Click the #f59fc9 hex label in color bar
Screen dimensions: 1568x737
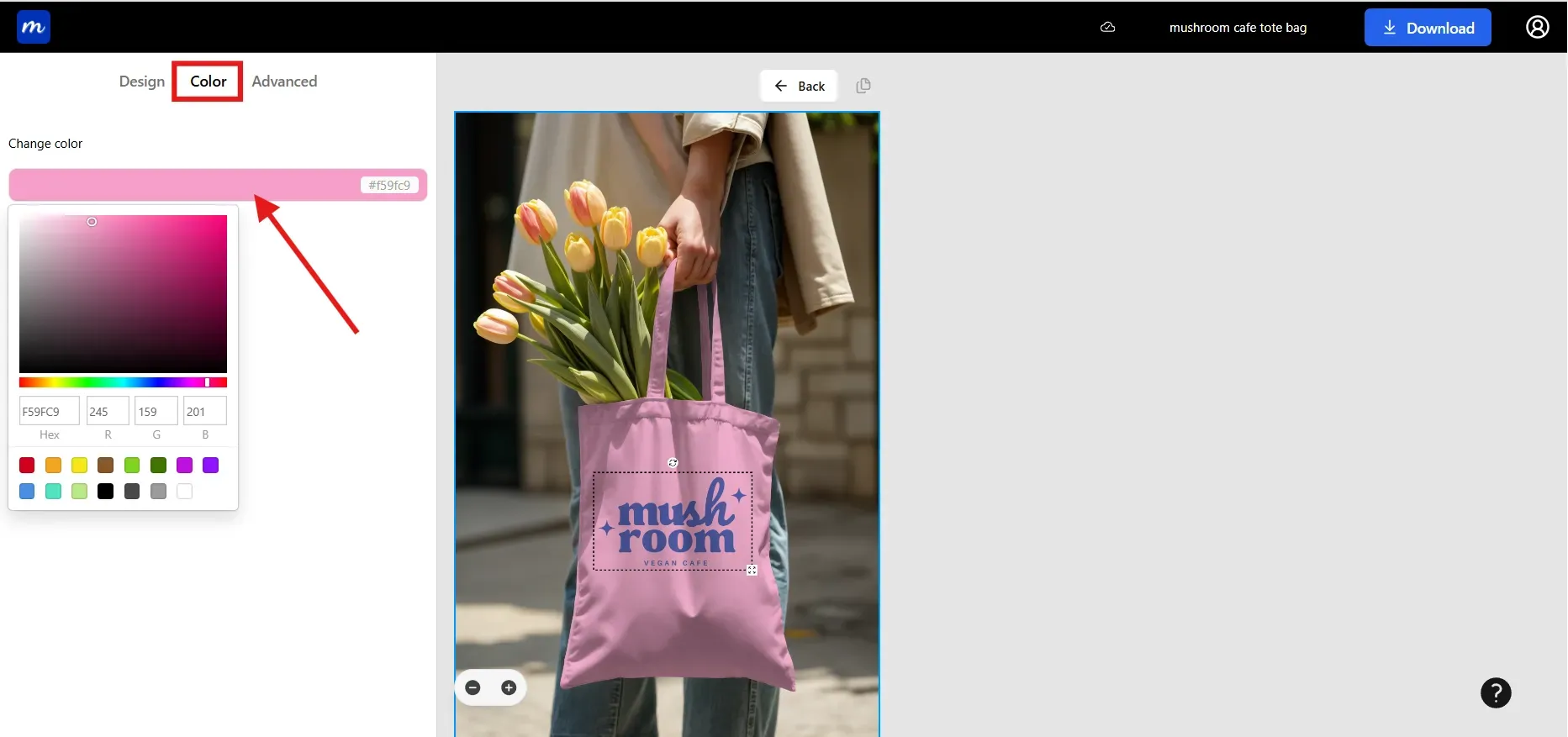389,185
